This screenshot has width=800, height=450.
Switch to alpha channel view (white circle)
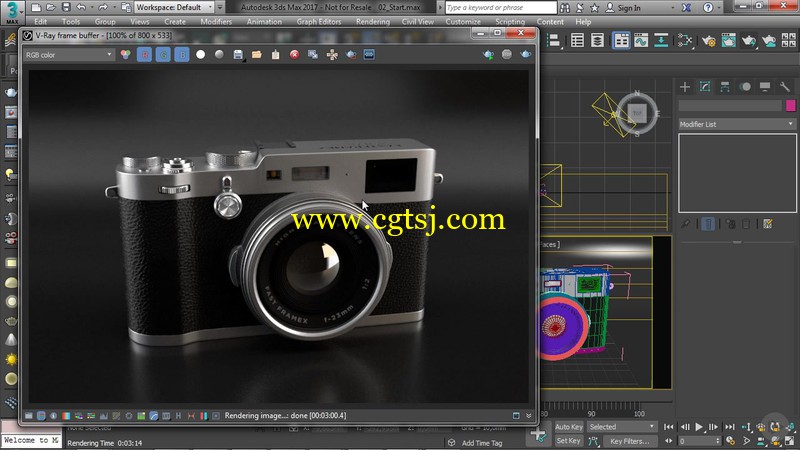coord(201,54)
